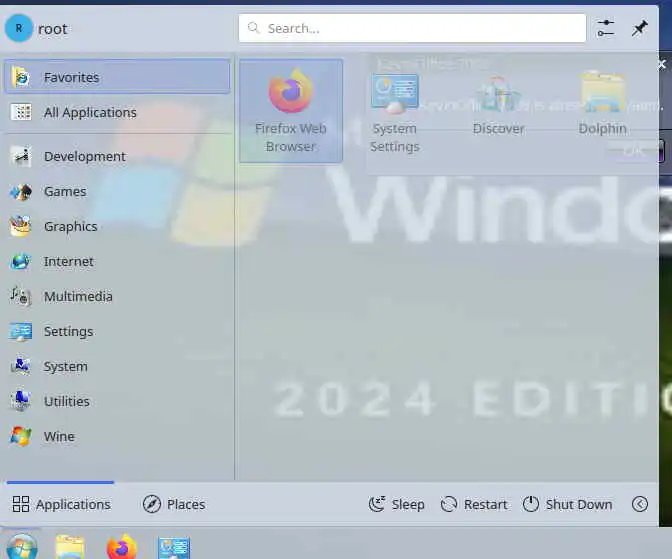Expand more power options arrow
Image resolution: width=672 pixels, height=559 pixels.
pos(639,504)
